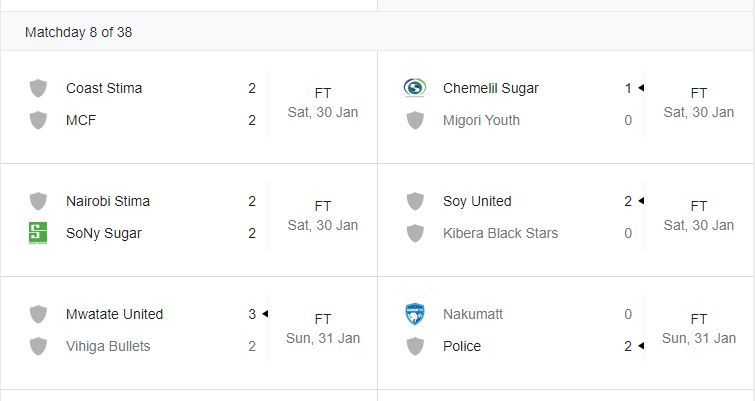Click the MCF grey shield icon

coord(38,120)
